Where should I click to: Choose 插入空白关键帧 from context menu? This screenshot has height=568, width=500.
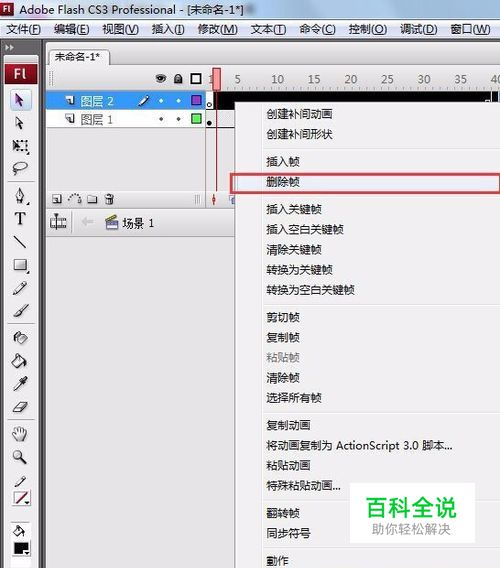point(305,229)
